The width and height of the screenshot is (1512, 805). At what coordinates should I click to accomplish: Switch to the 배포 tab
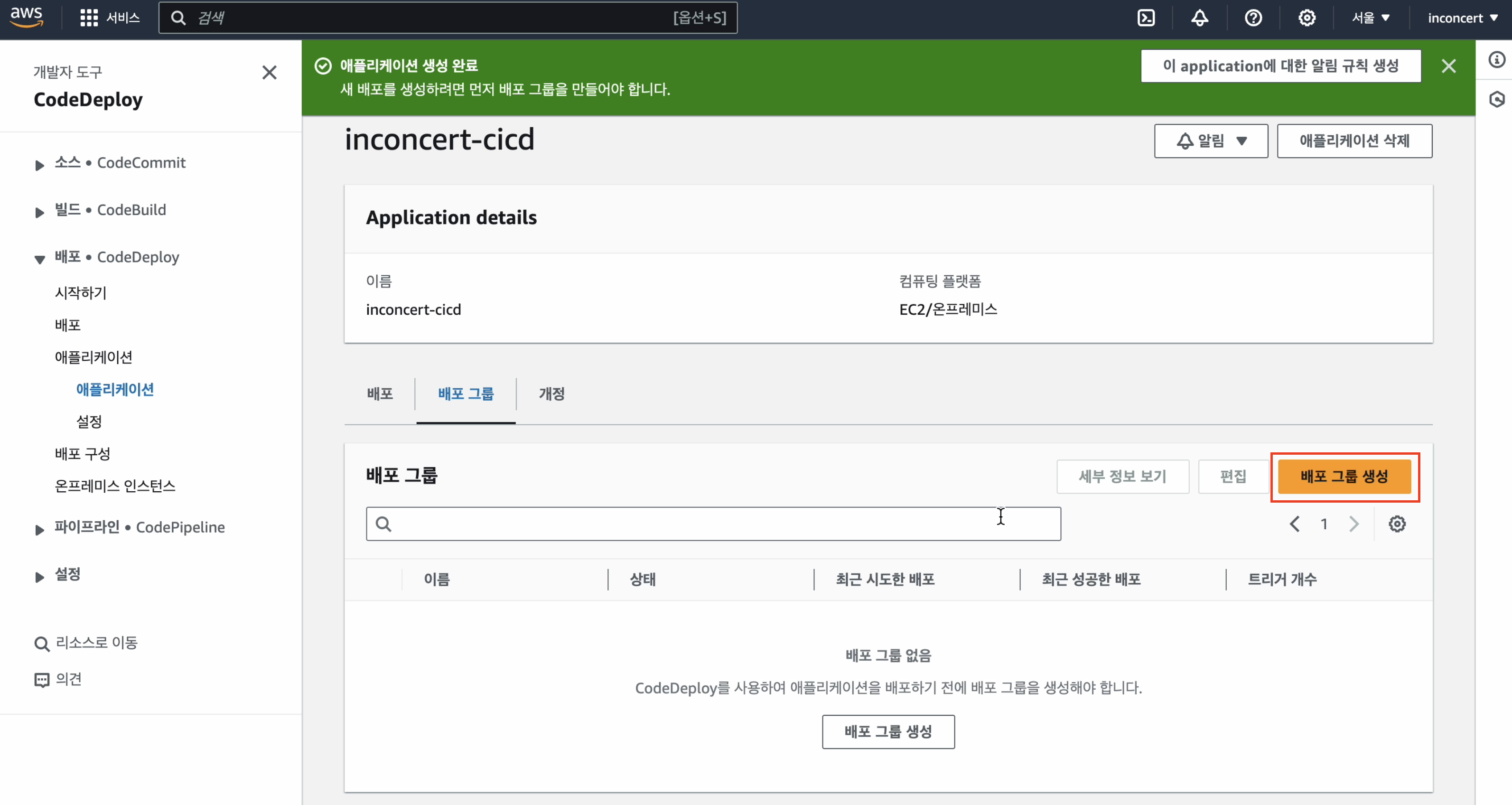coord(379,394)
